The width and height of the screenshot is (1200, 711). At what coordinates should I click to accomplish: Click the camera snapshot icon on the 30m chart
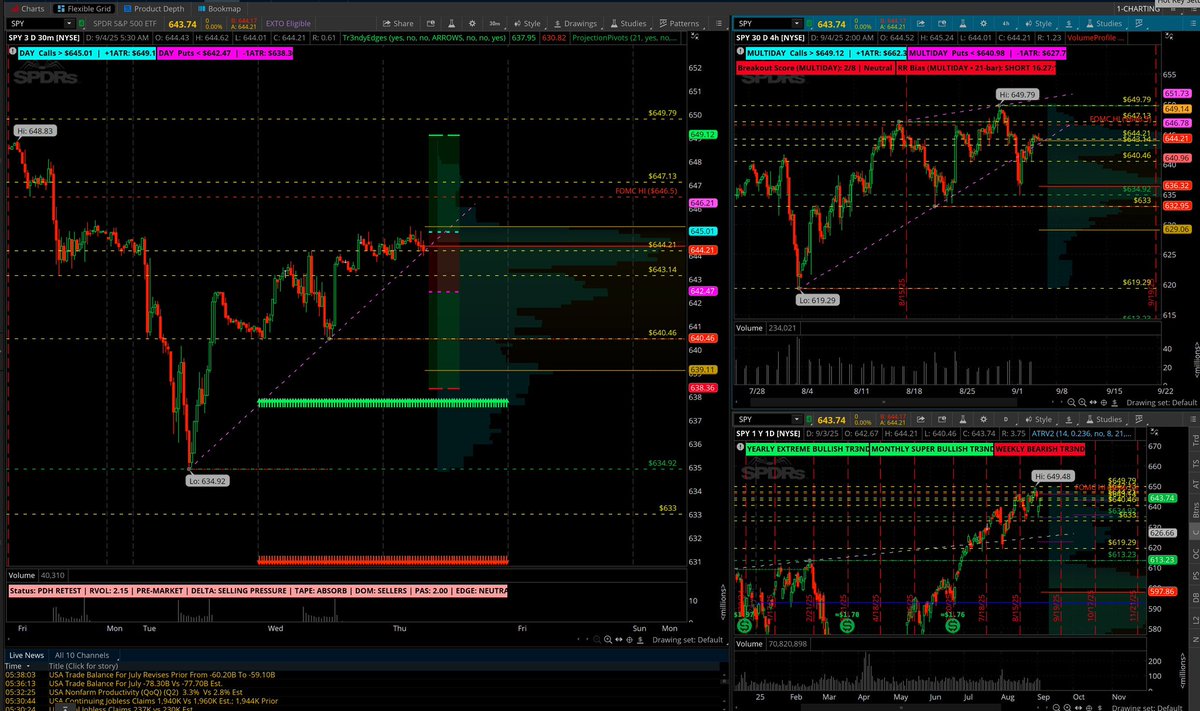[431, 24]
